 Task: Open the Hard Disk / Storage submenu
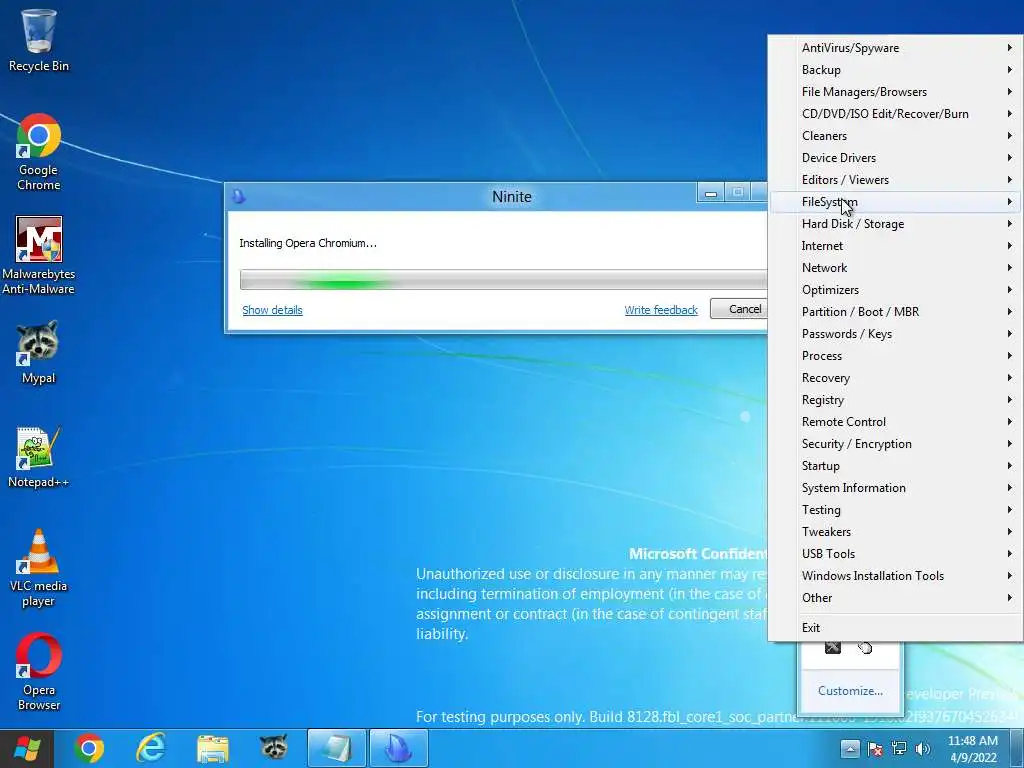coord(894,224)
